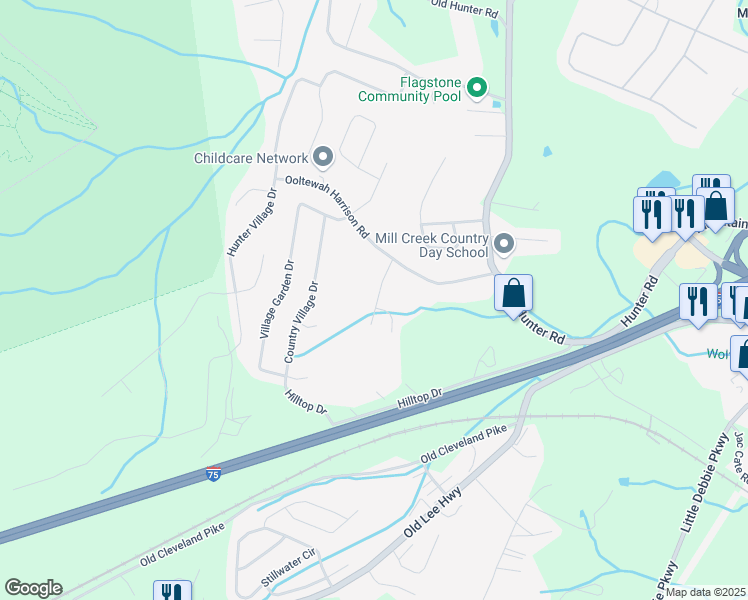Image resolution: width=748 pixels, height=600 pixels.
Task: Click the shopping bag icon near Hunter Rd
Action: point(513,295)
